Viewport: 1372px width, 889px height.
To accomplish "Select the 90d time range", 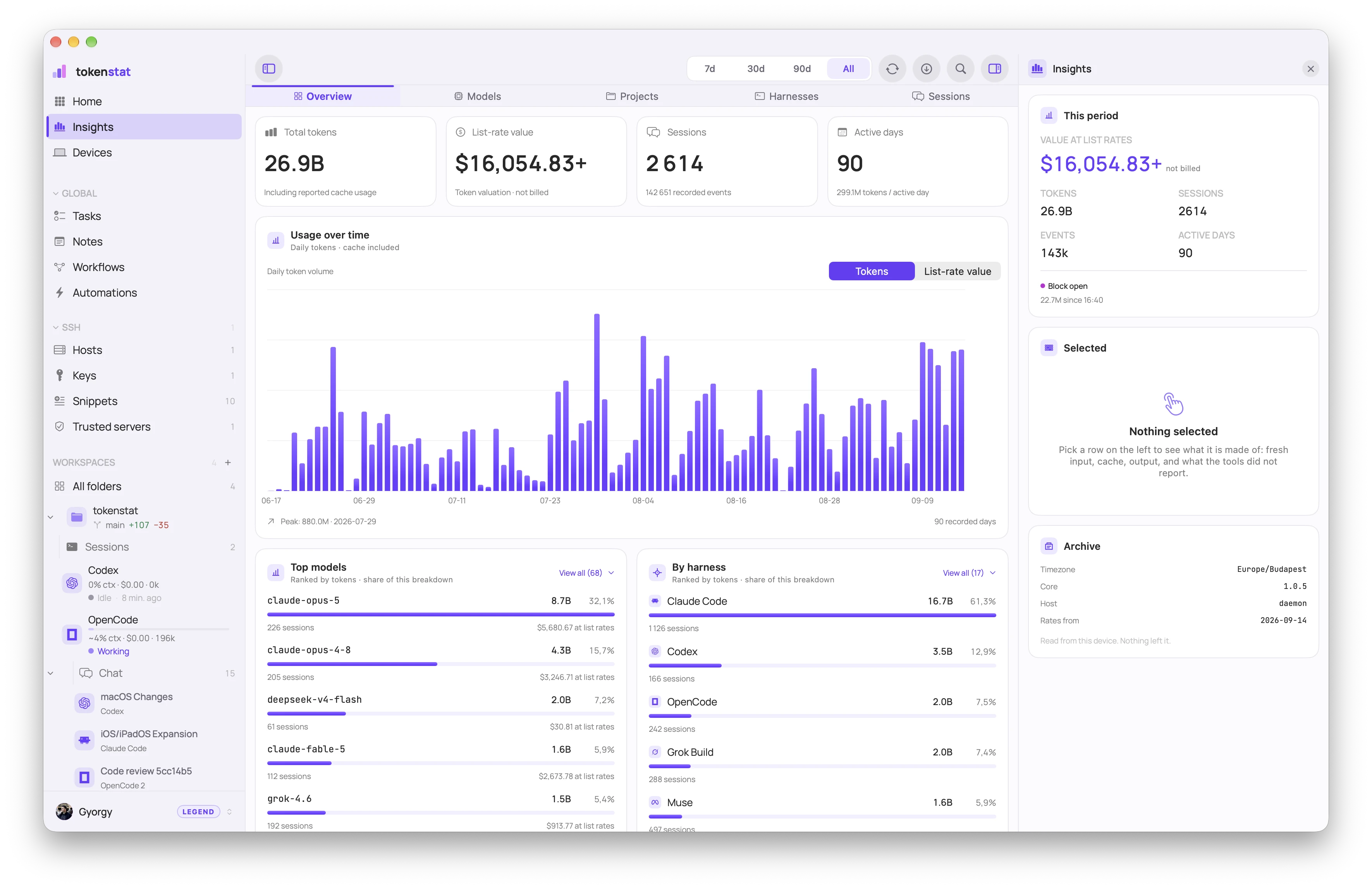I will point(802,69).
